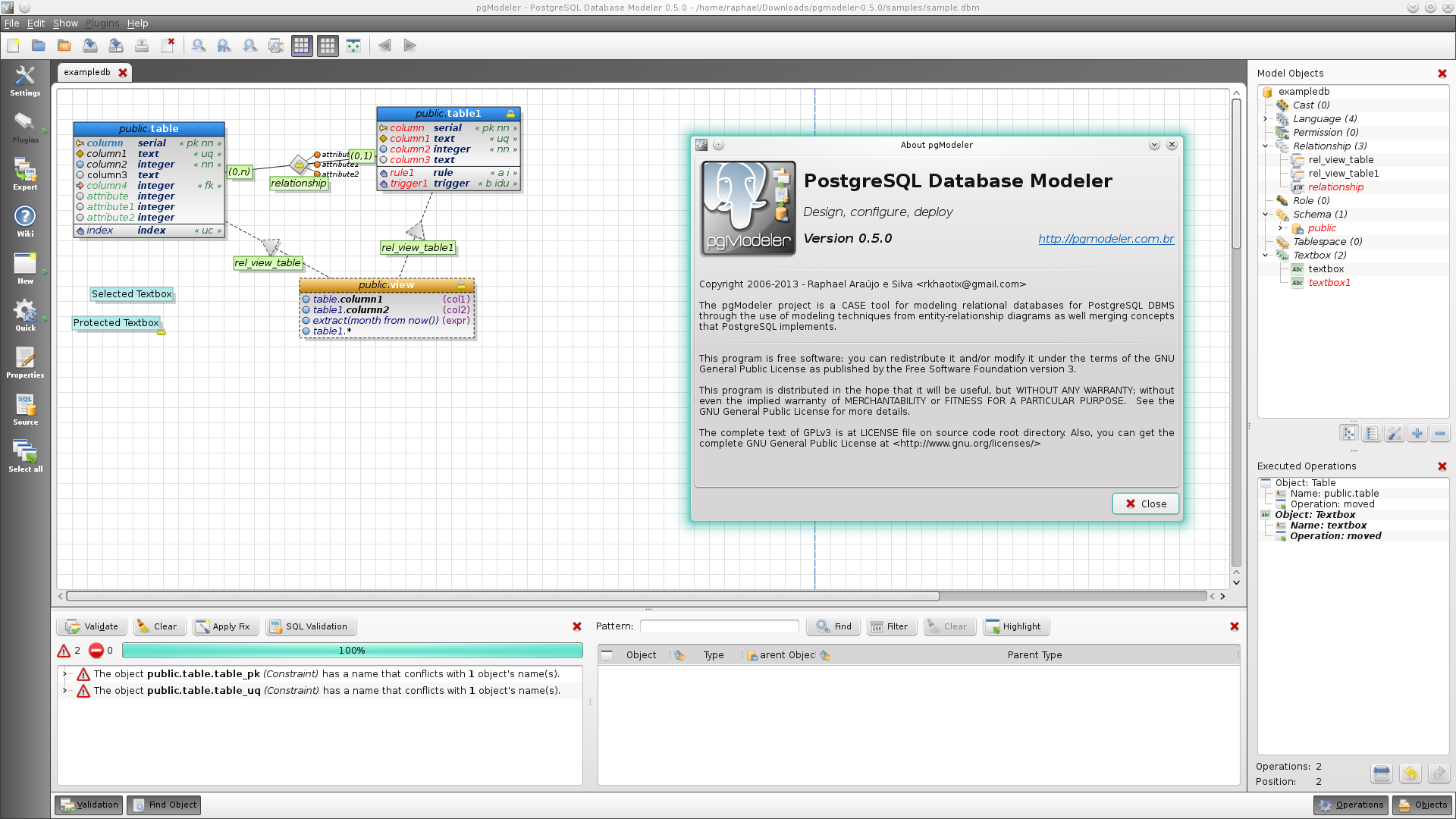
Task: Click the Validate button
Action: point(92,626)
